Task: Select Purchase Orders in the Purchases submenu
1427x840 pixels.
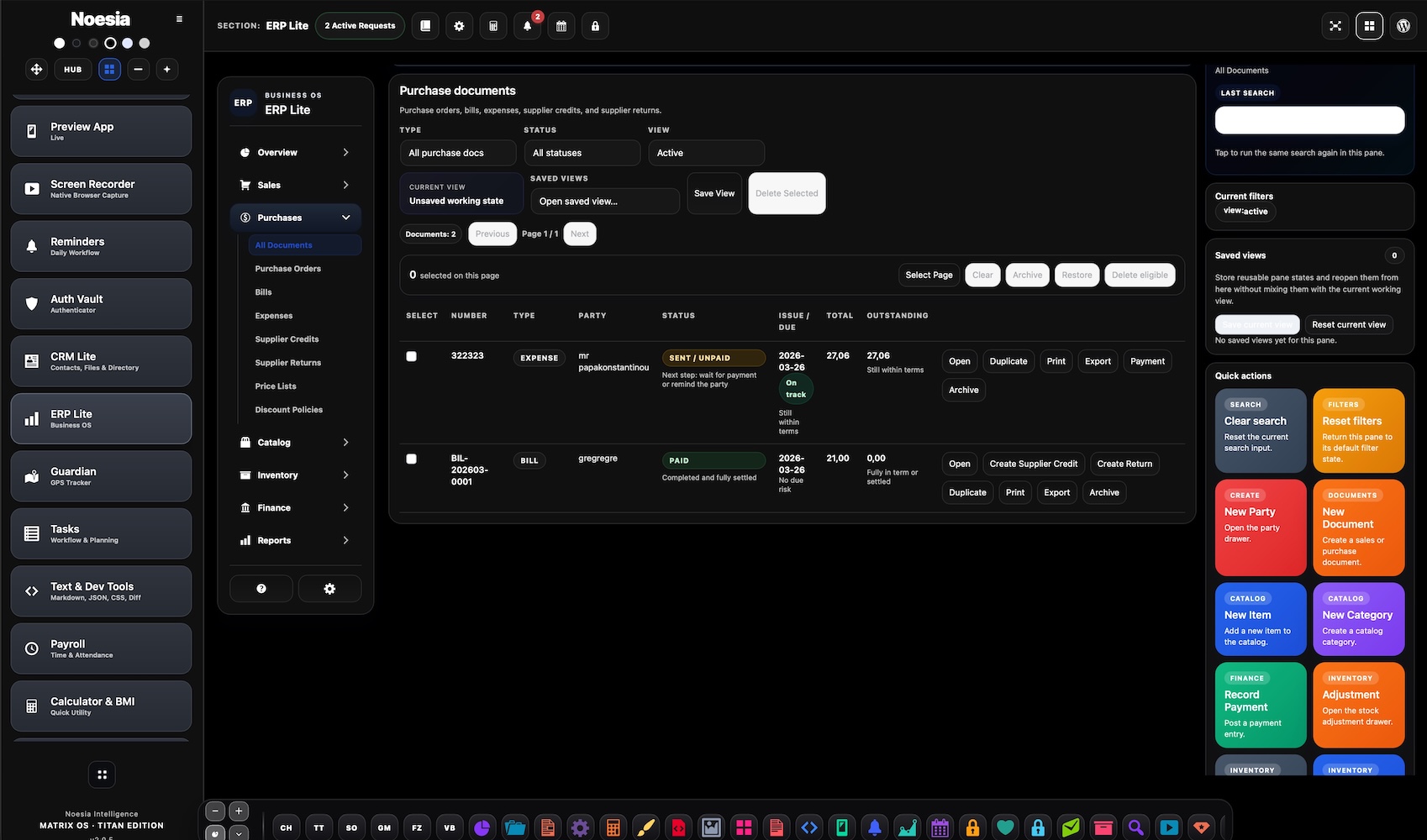Action: tap(288, 269)
